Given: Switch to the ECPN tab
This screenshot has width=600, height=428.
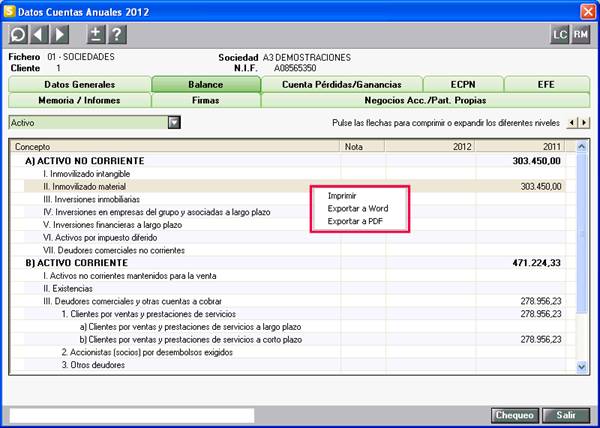Looking at the screenshot, I should click(x=463, y=85).
